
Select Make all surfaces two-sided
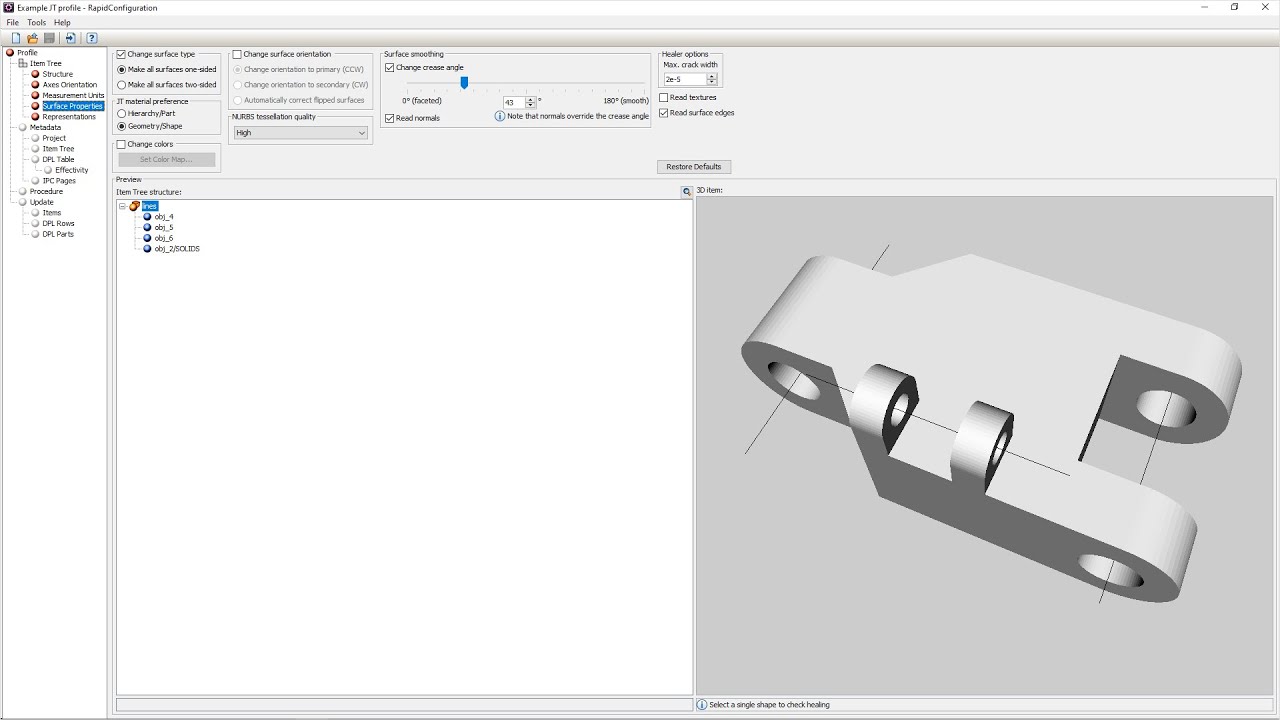point(122,85)
